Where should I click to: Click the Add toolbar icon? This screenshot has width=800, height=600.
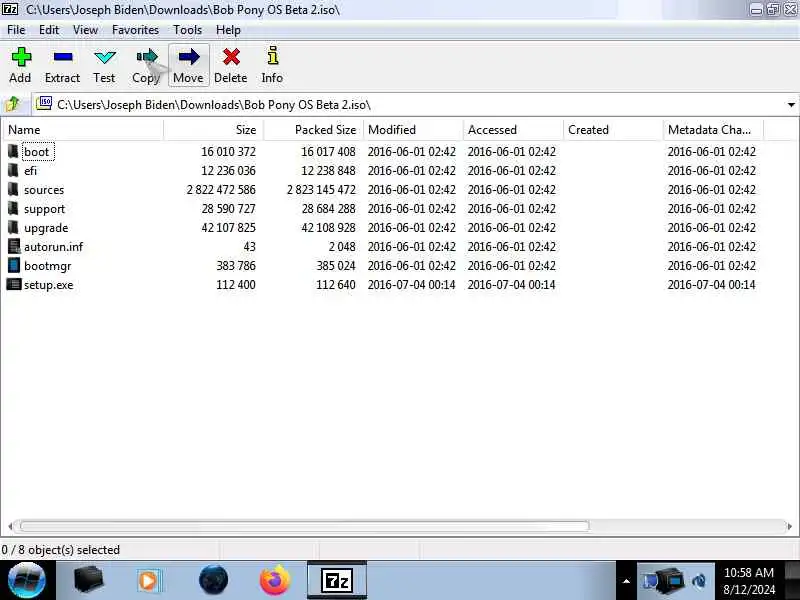21,57
